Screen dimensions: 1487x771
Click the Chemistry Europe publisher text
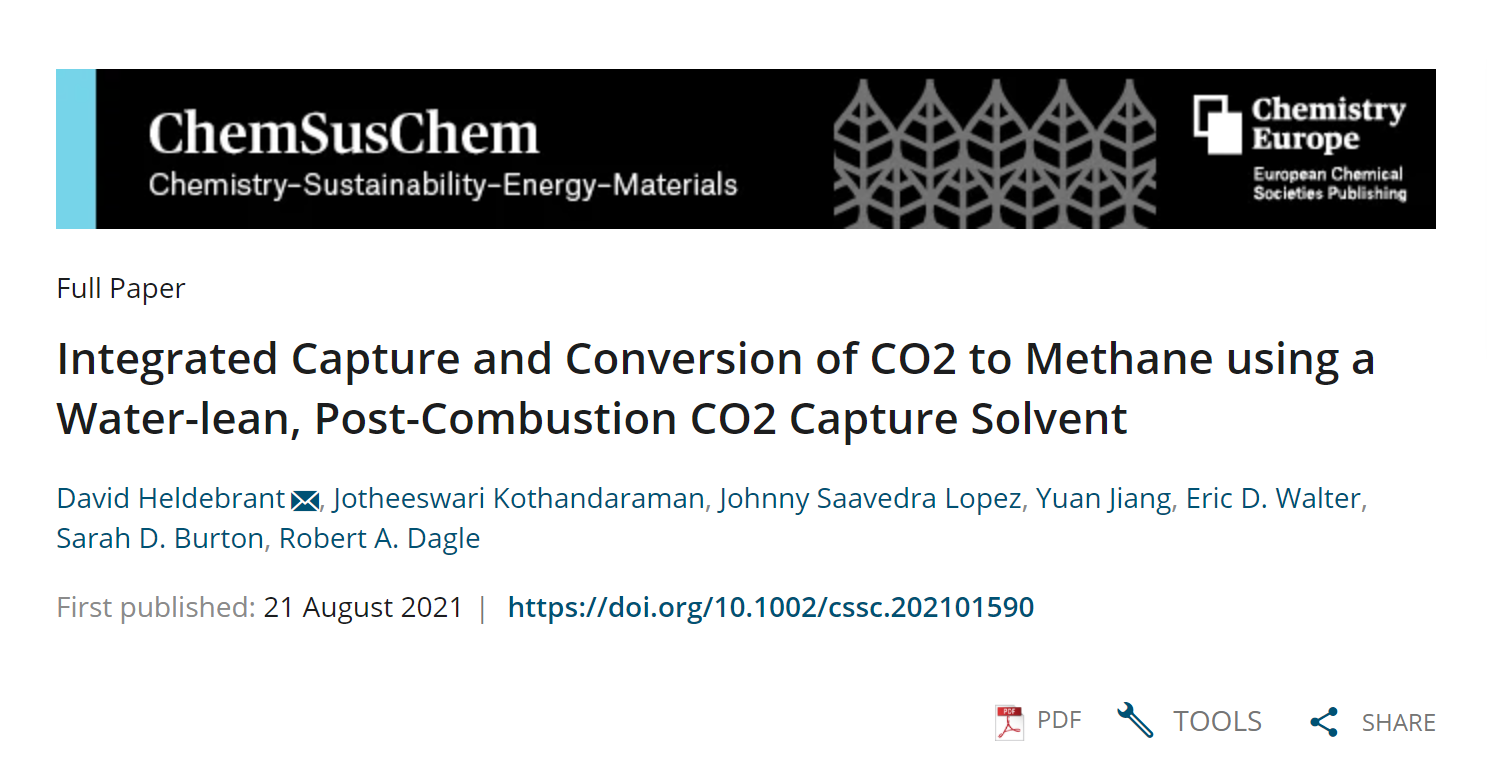coord(1328,124)
